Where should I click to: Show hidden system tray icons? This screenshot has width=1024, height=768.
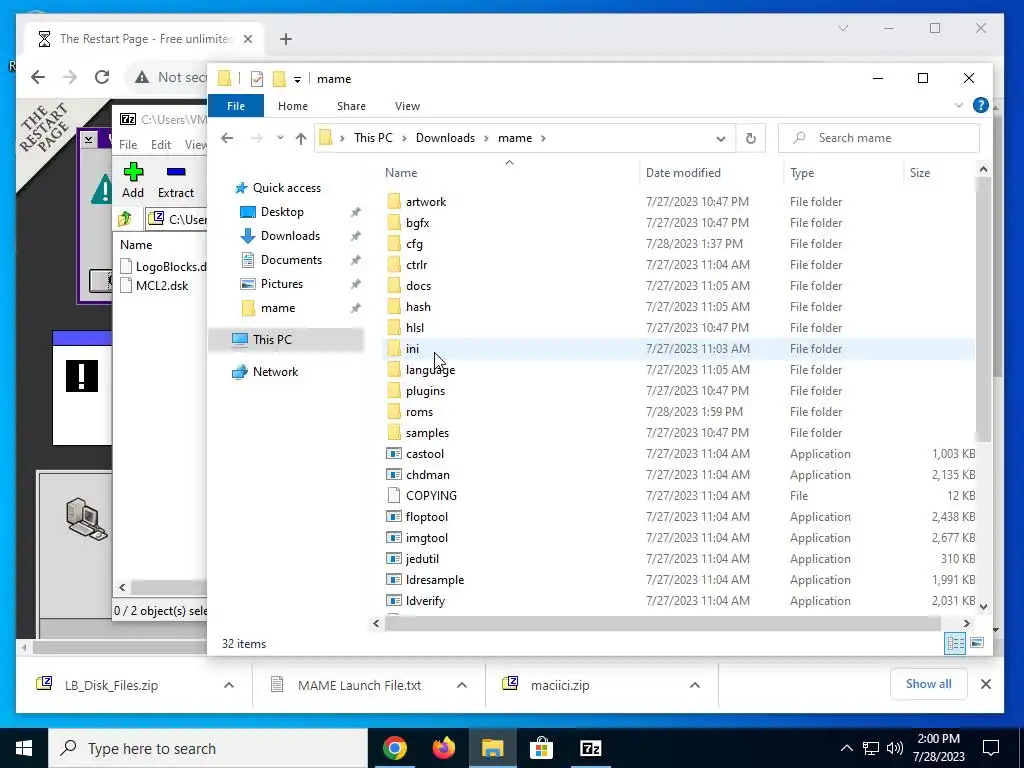coord(846,748)
